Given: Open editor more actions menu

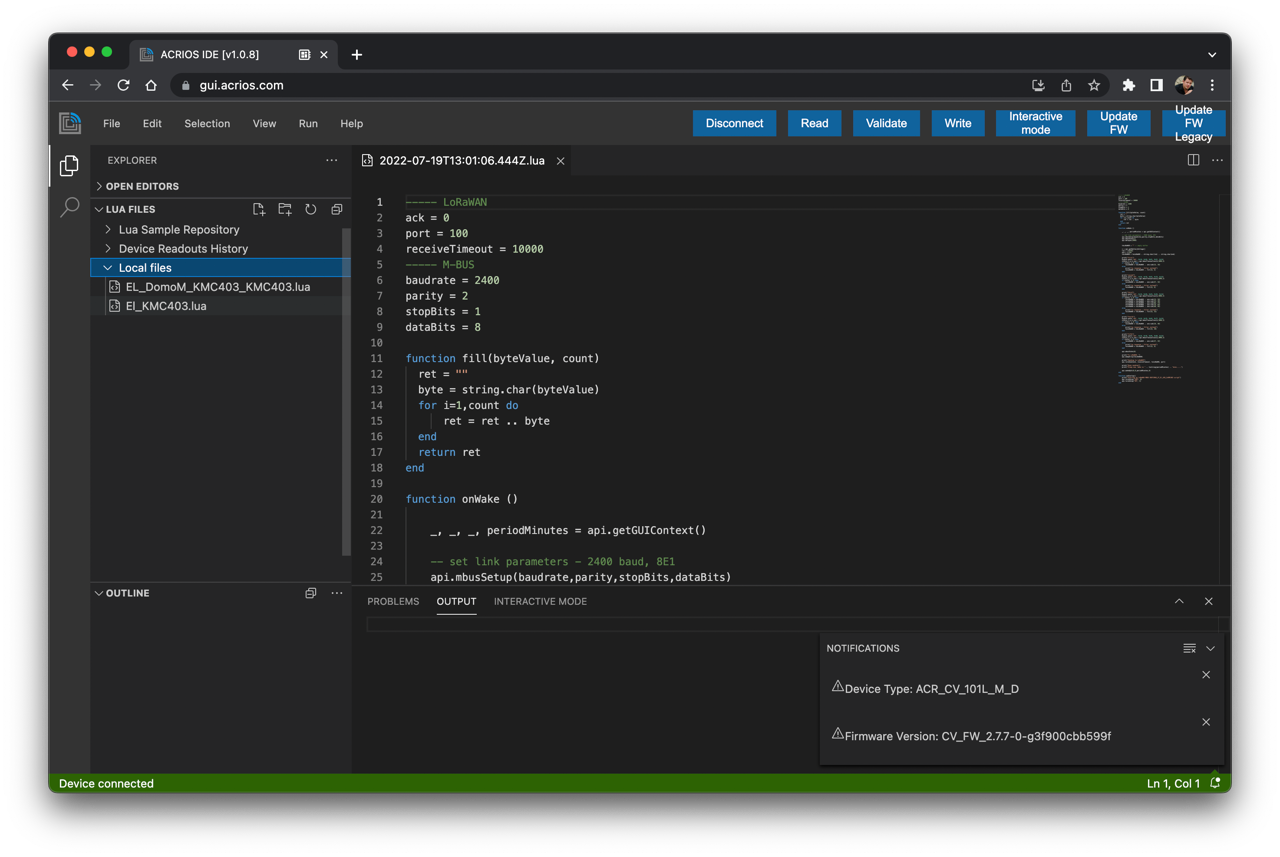Looking at the screenshot, I should click(x=1217, y=160).
